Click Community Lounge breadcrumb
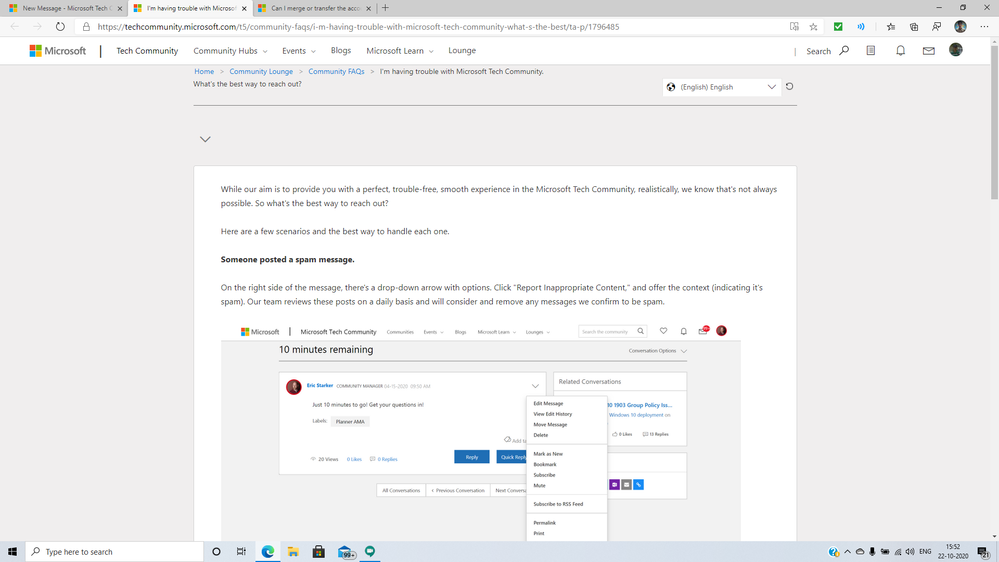The width and height of the screenshot is (999, 562). click(261, 71)
